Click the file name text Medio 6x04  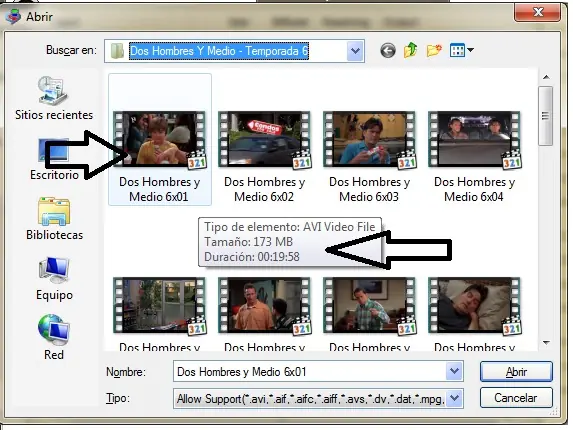pos(474,197)
